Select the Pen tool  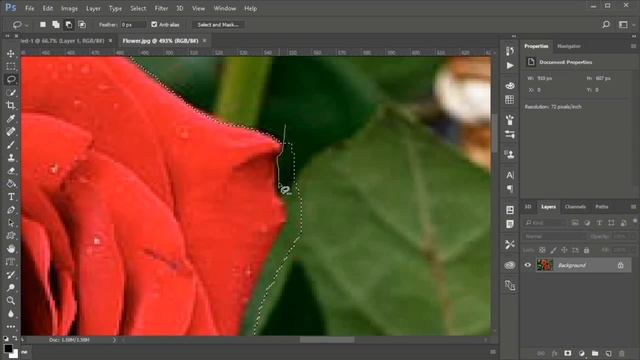click(x=11, y=210)
